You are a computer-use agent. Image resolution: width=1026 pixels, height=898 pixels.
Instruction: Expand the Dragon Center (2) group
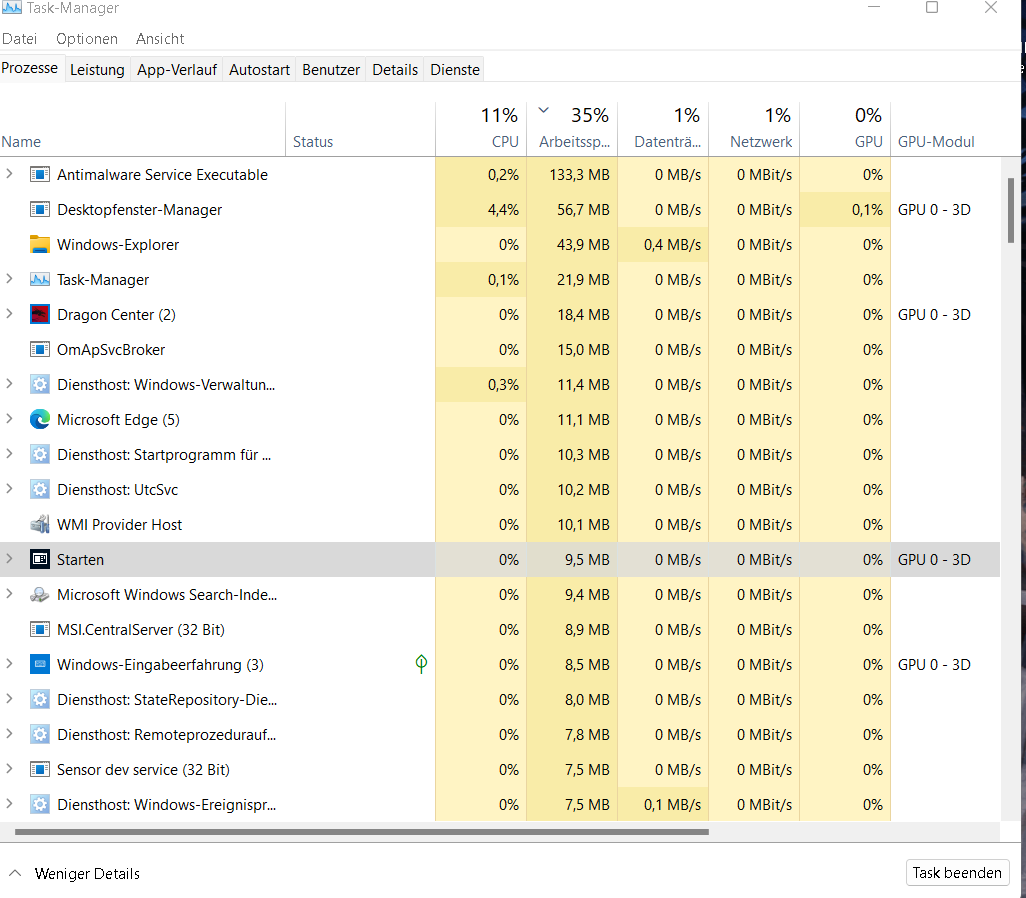pyautogui.click(x=10, y=314)
